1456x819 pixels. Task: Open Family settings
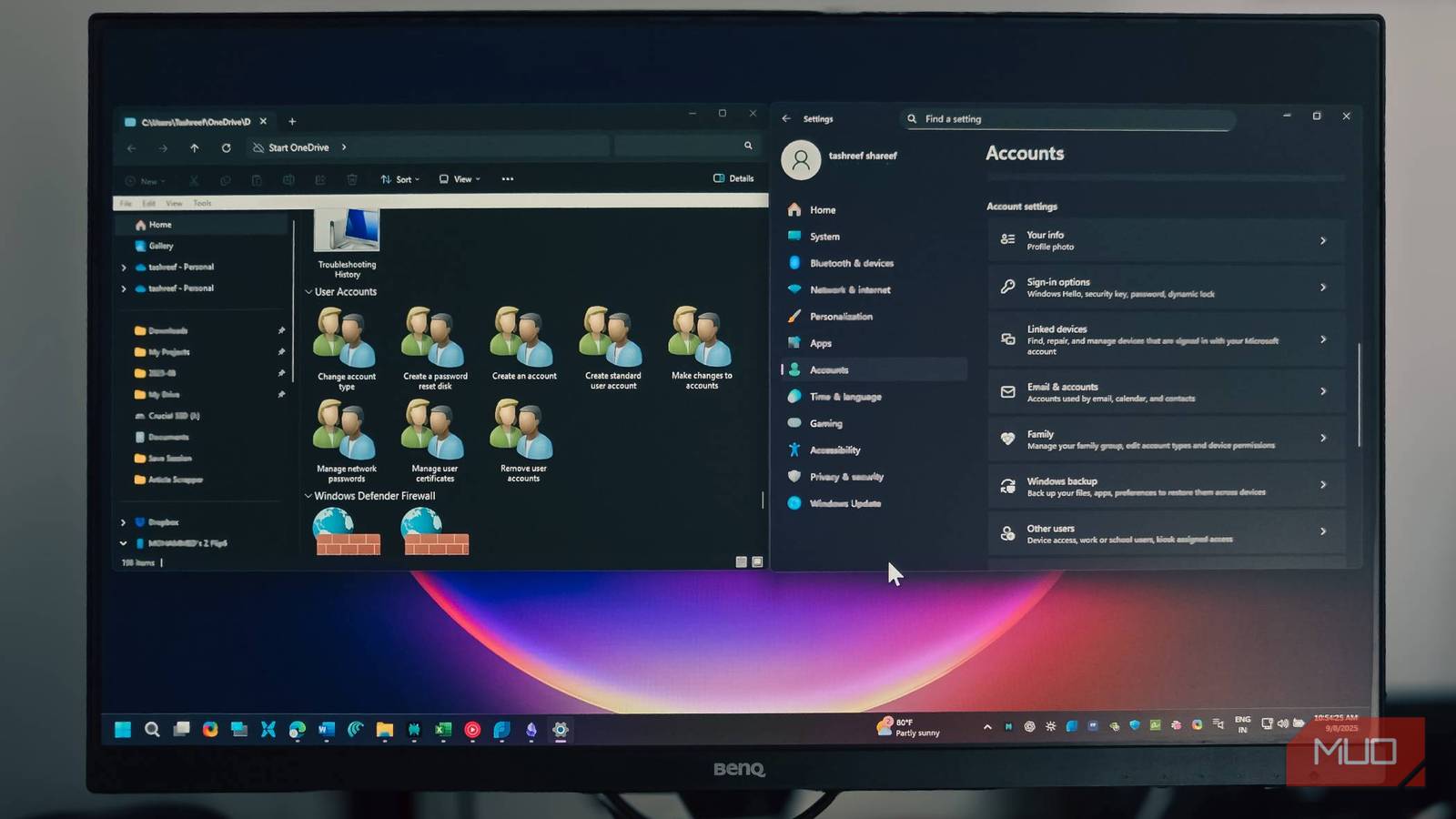(x=1166, y=440)
